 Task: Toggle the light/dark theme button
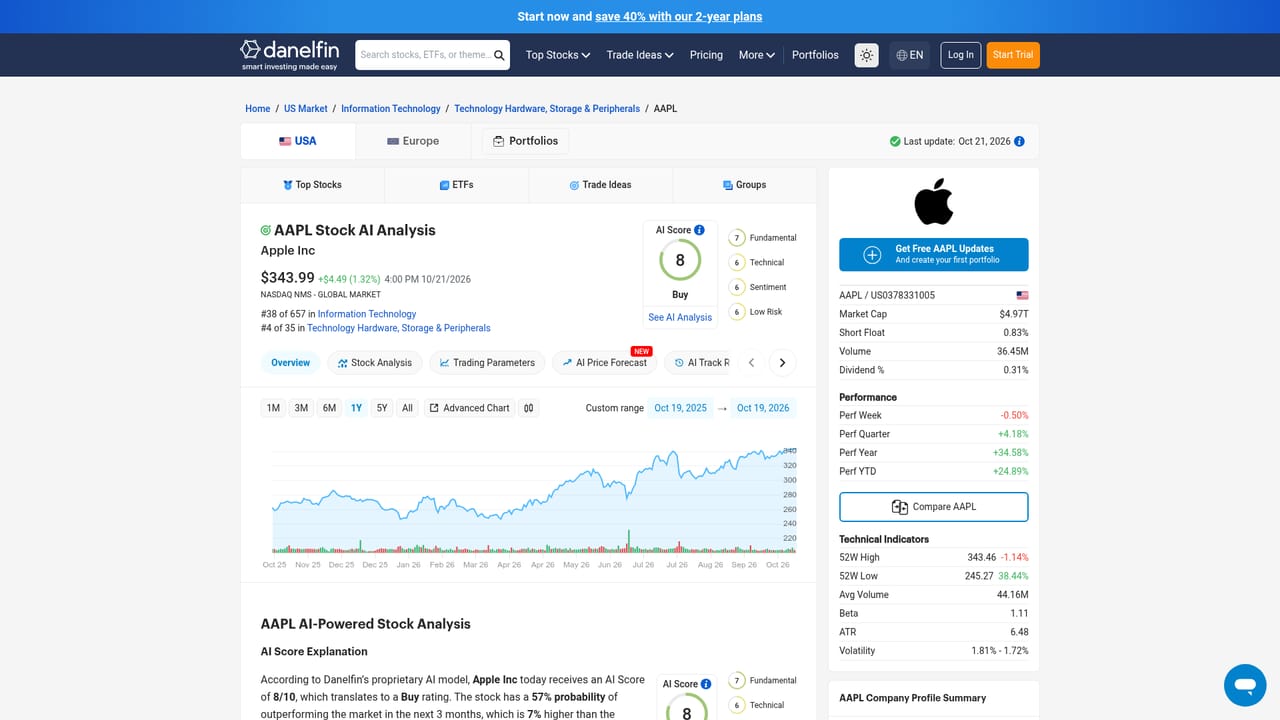click(867, 55)
